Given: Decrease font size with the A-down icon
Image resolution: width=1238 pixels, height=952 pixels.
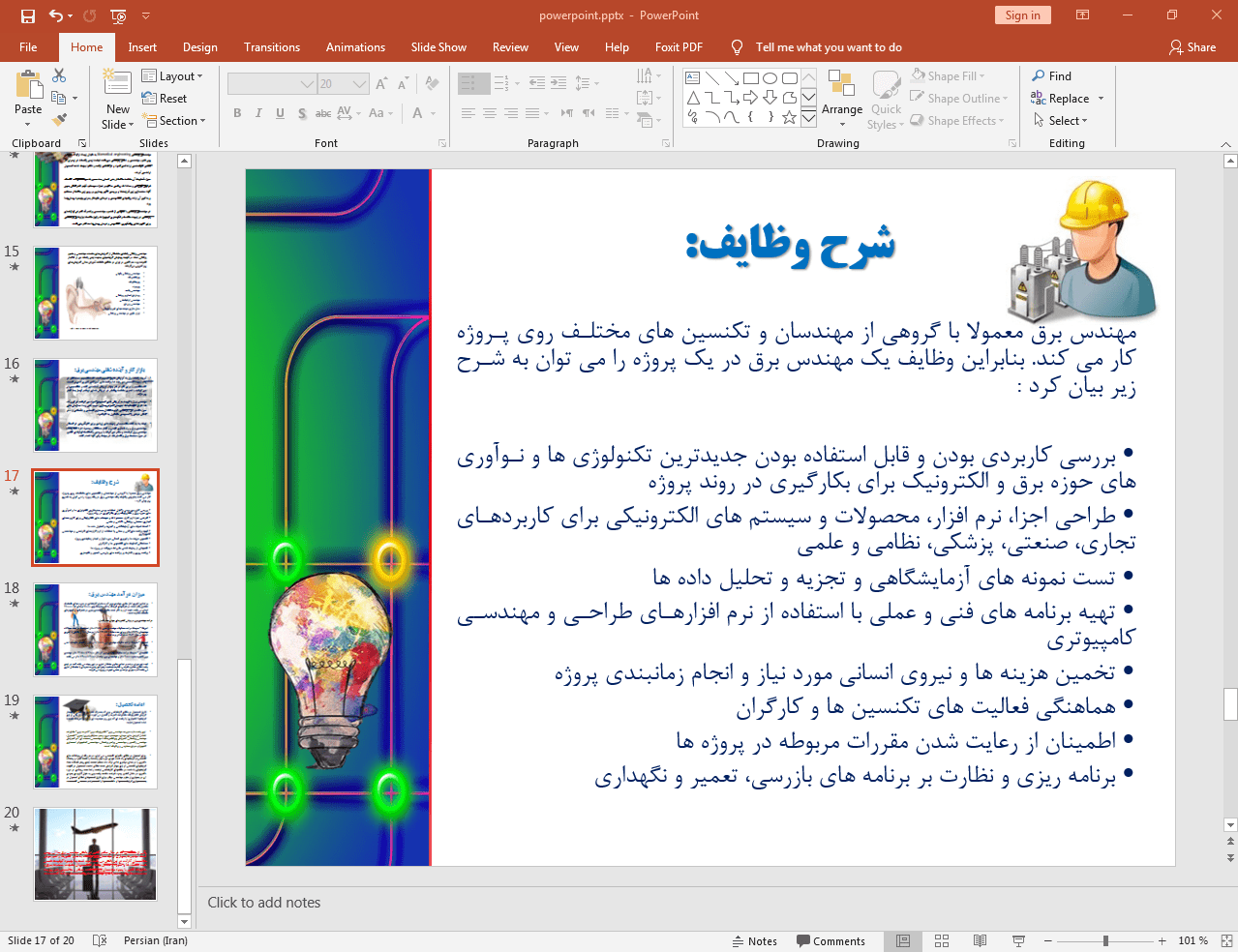Looking at the screenshot, I should point(404,84).
